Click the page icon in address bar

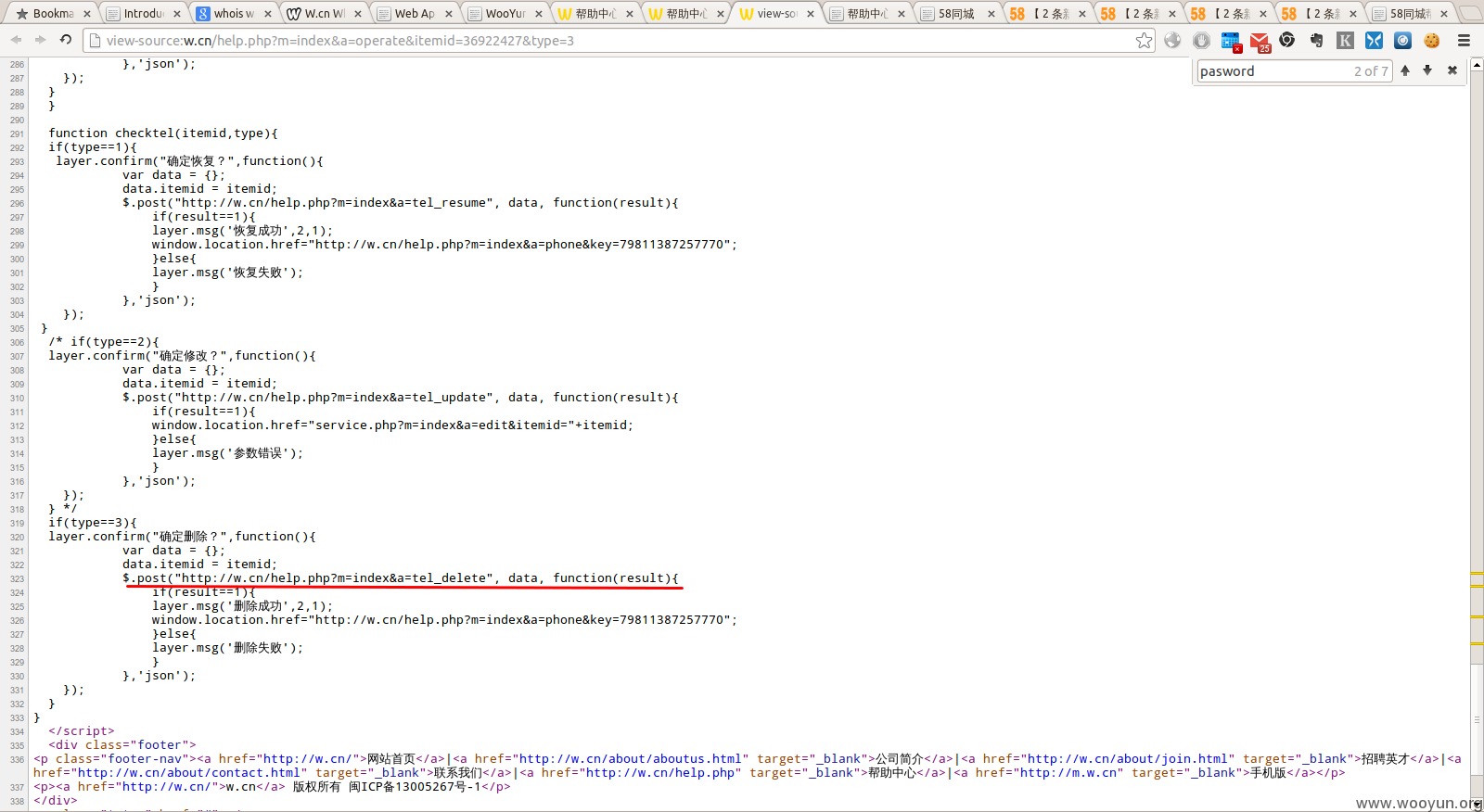(94, 41)
